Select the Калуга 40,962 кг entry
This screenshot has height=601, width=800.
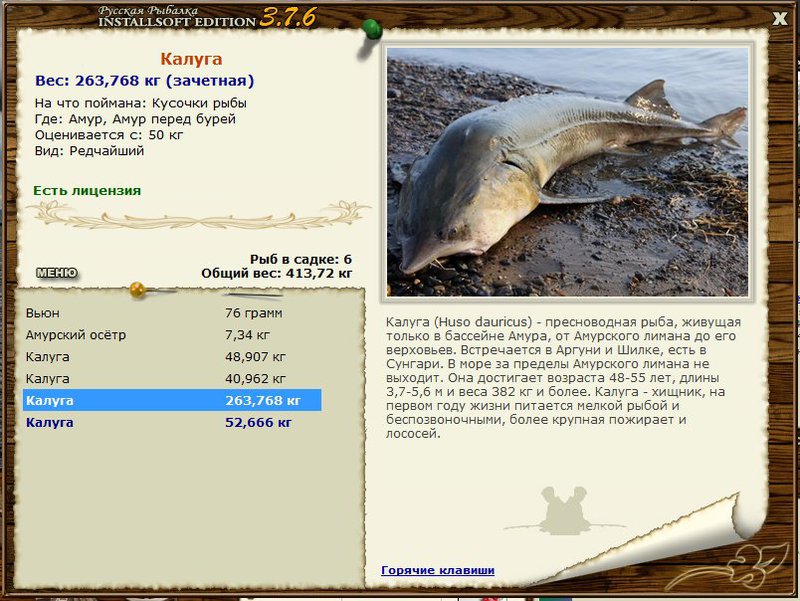tap(172, 379)
